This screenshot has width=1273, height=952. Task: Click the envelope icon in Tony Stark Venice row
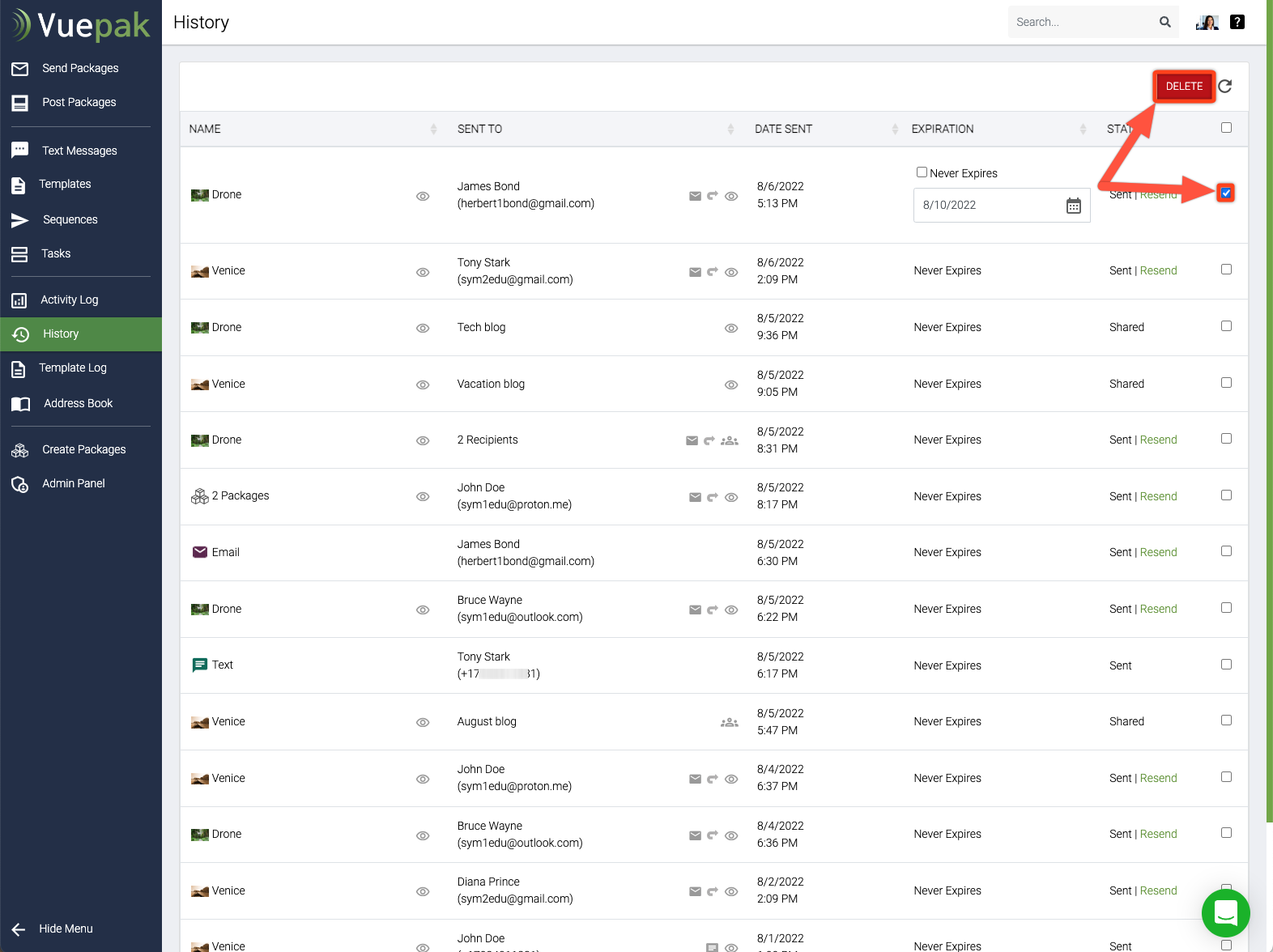click(695, 272)
